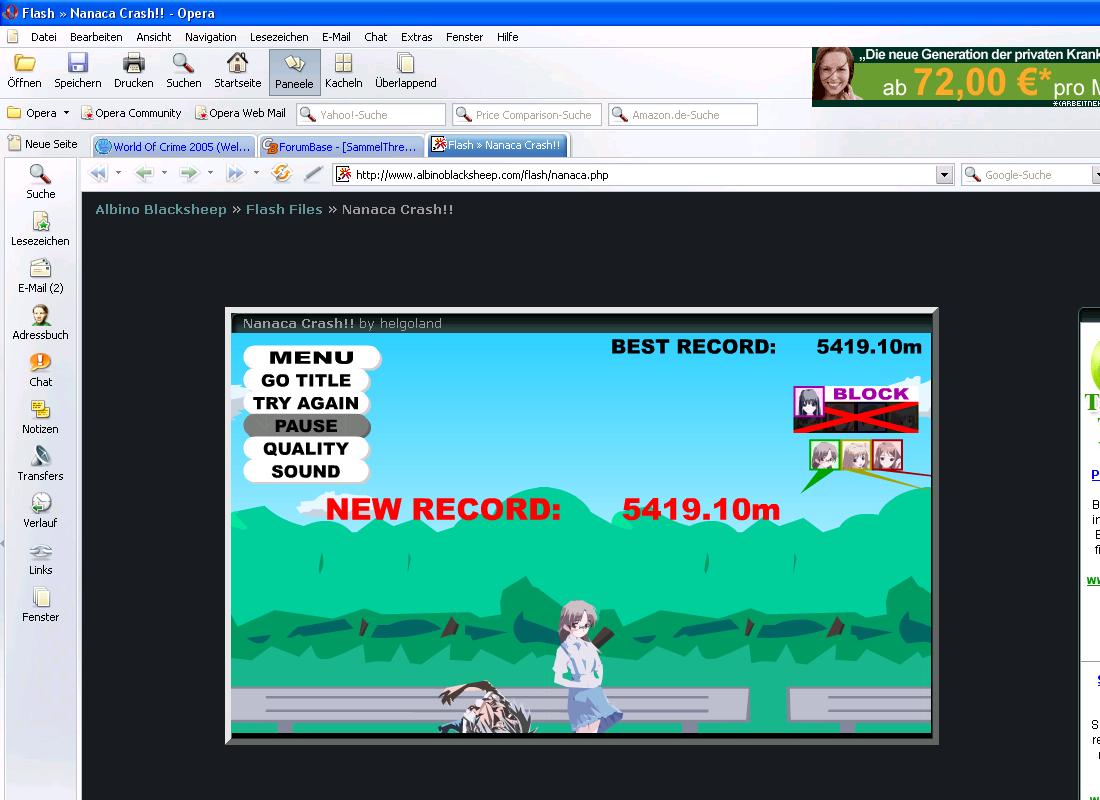The width and height of the screenshot is (1100, 800).
Task: Expand the back button history dropdown
Action: tap(164, 173)
